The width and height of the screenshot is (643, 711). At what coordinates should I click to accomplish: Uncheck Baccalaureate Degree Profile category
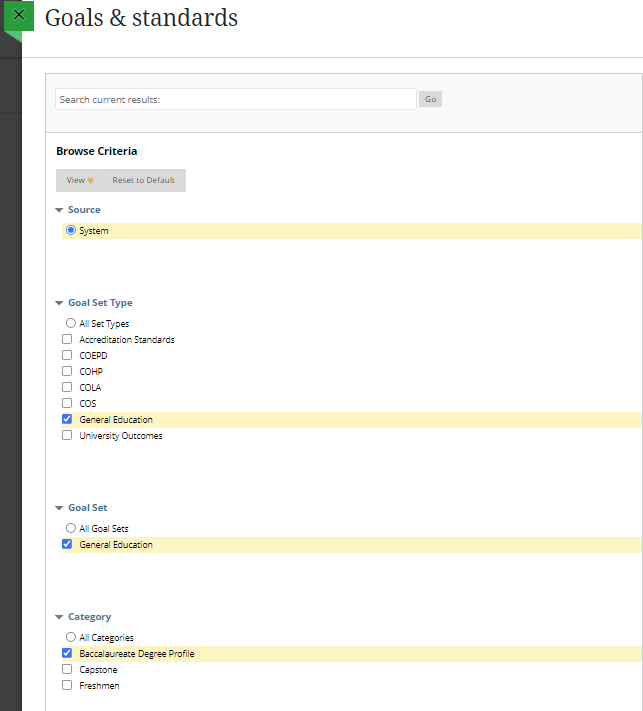(67, 653)
